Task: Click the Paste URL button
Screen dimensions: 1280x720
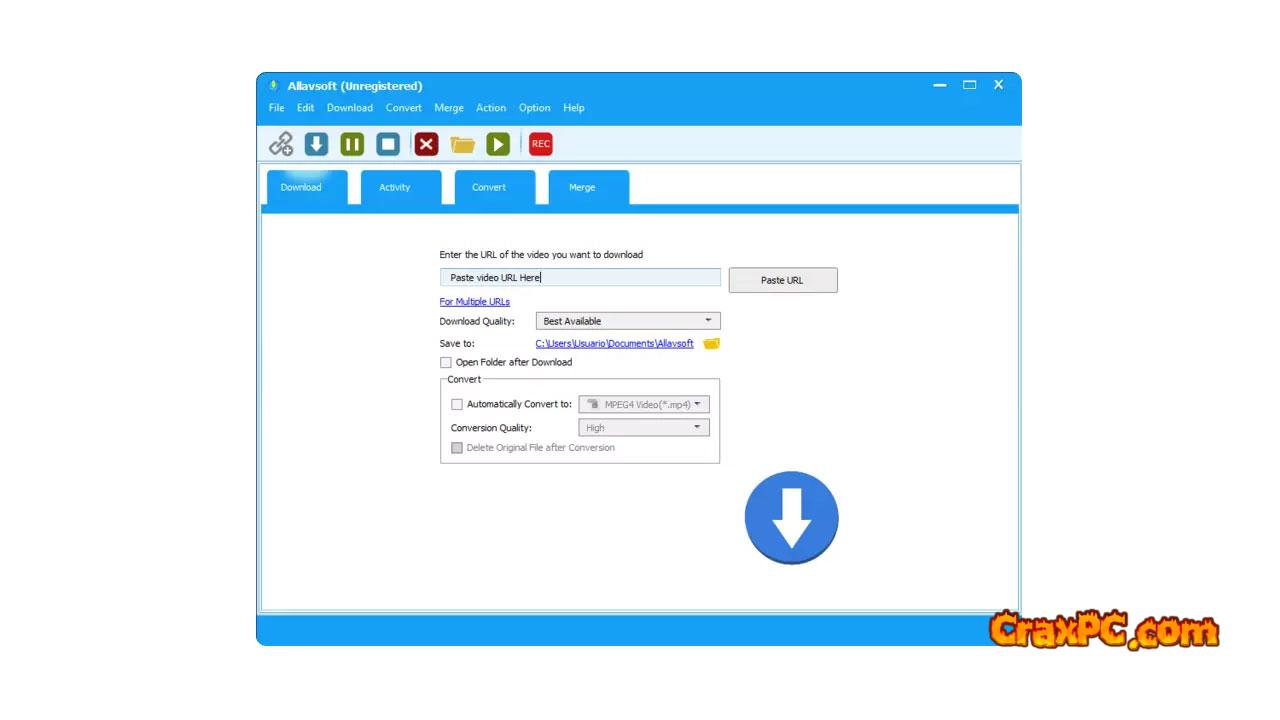Action: click(783, 280)
